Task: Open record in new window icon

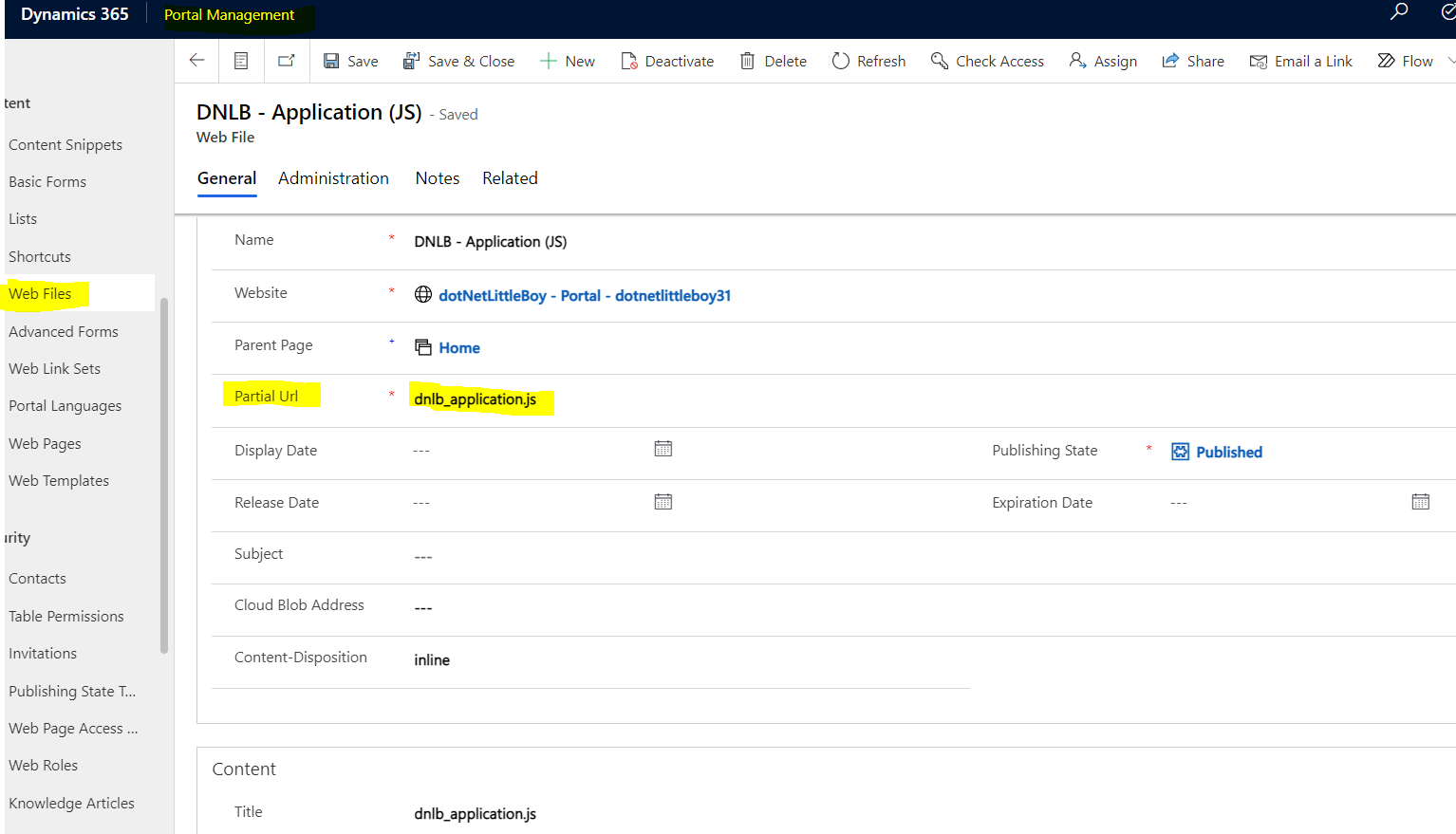Action: tap(286, 61)
